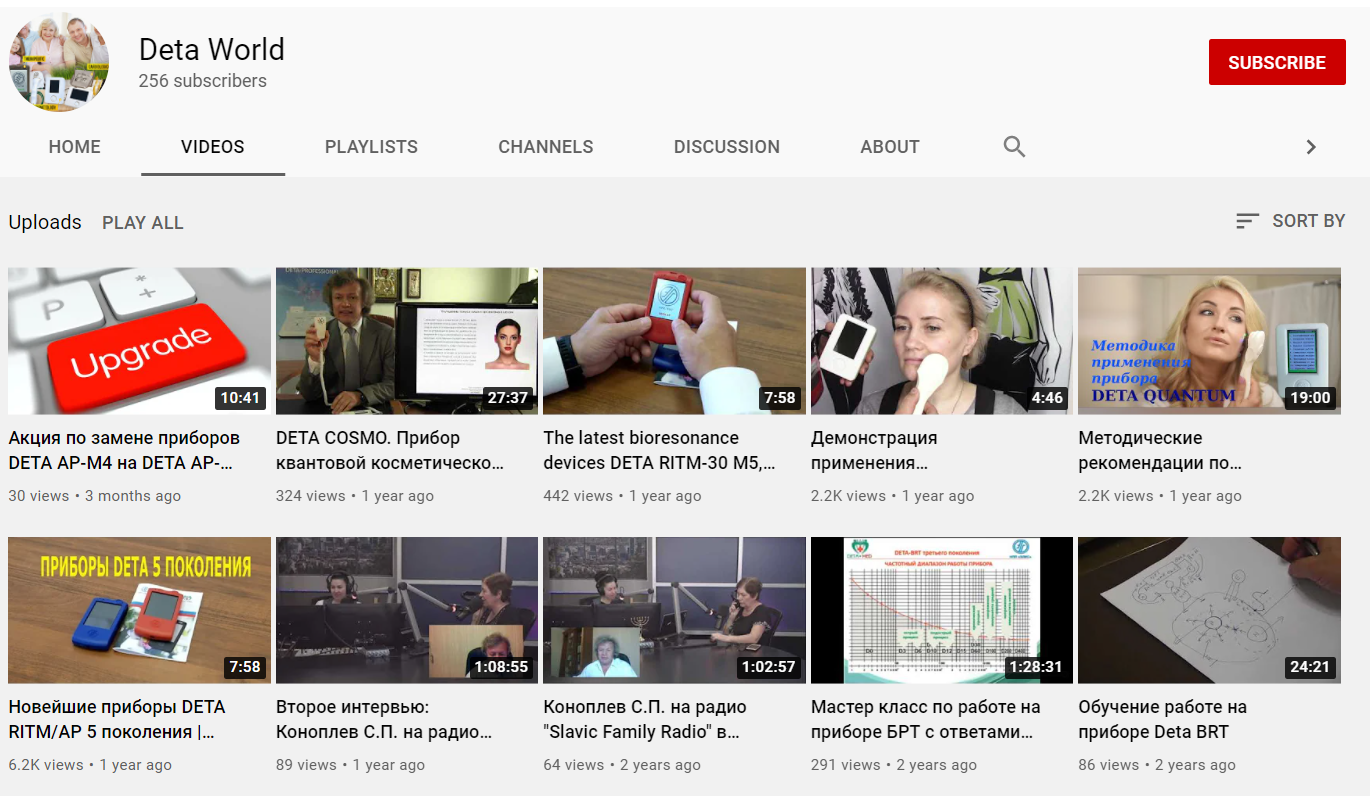
Task: Open the Upgrade key video thumbnail
Action: tap(139, 341)
